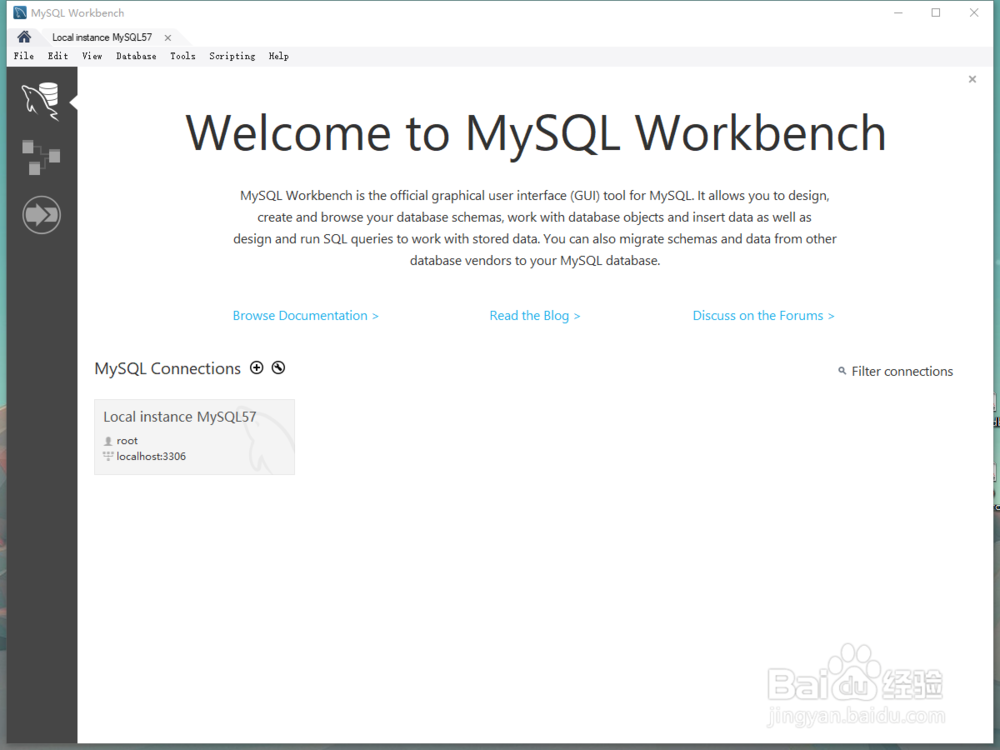Image resolution: width=1000 pixels, height=750 pixels.
Task: Maximize the MySQL Workbench window
Action: (x=936, y=13)
